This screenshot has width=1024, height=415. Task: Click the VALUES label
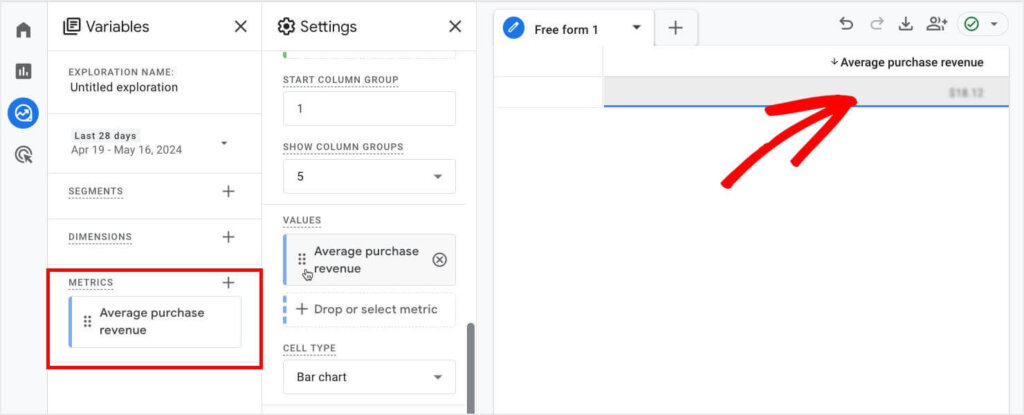pyautogui.click(x=302, y=220)
